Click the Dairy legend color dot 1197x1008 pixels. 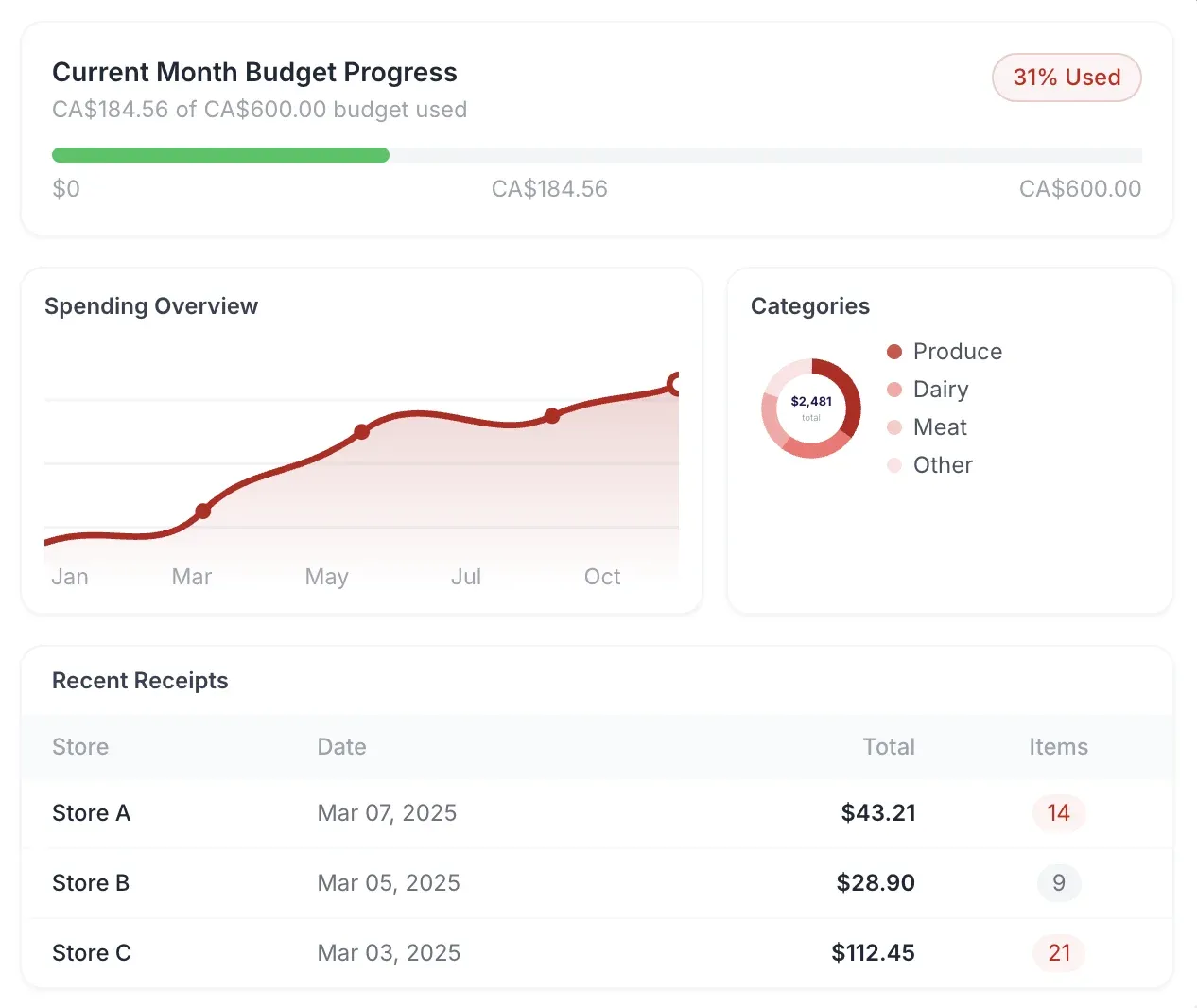[x=893, y=389]
